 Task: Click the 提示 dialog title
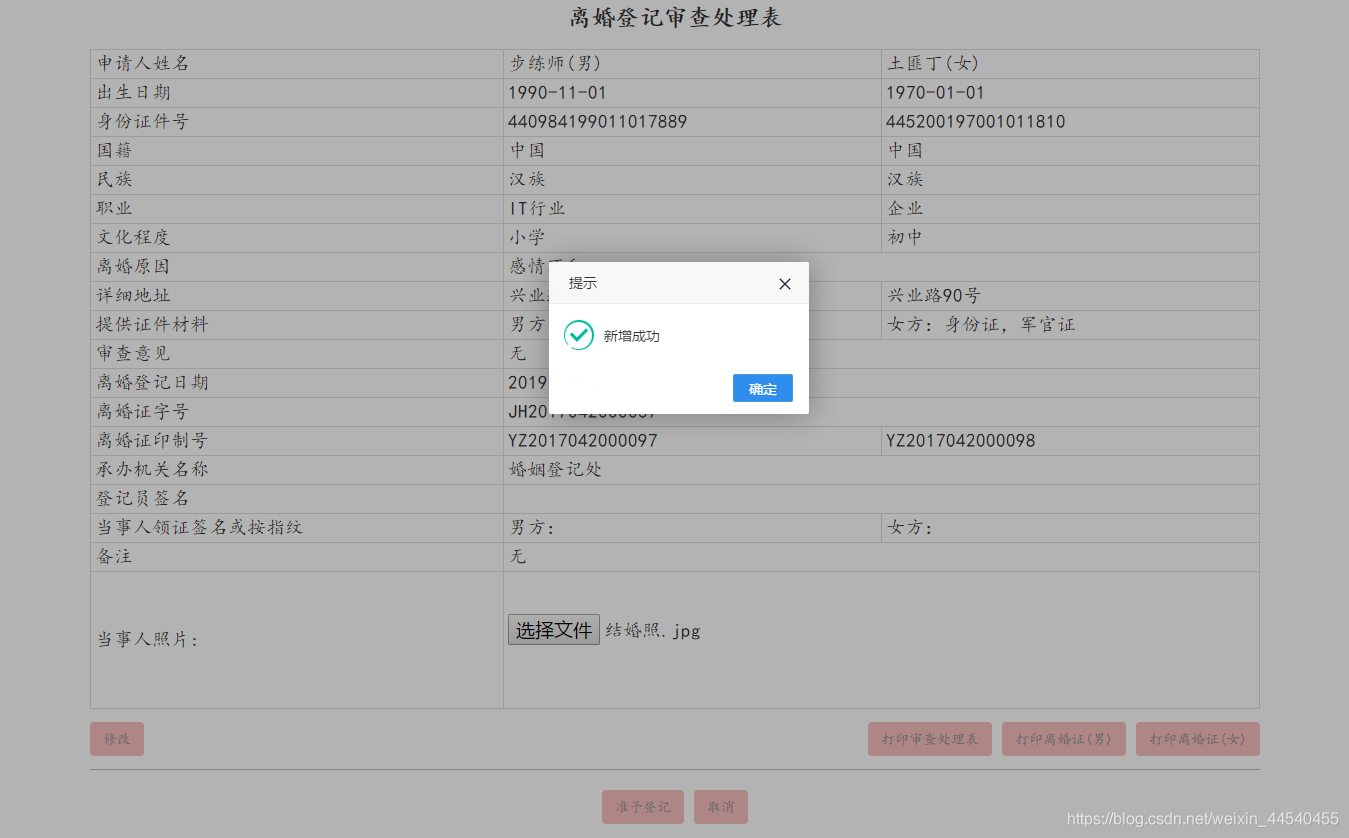click(583, 283)
